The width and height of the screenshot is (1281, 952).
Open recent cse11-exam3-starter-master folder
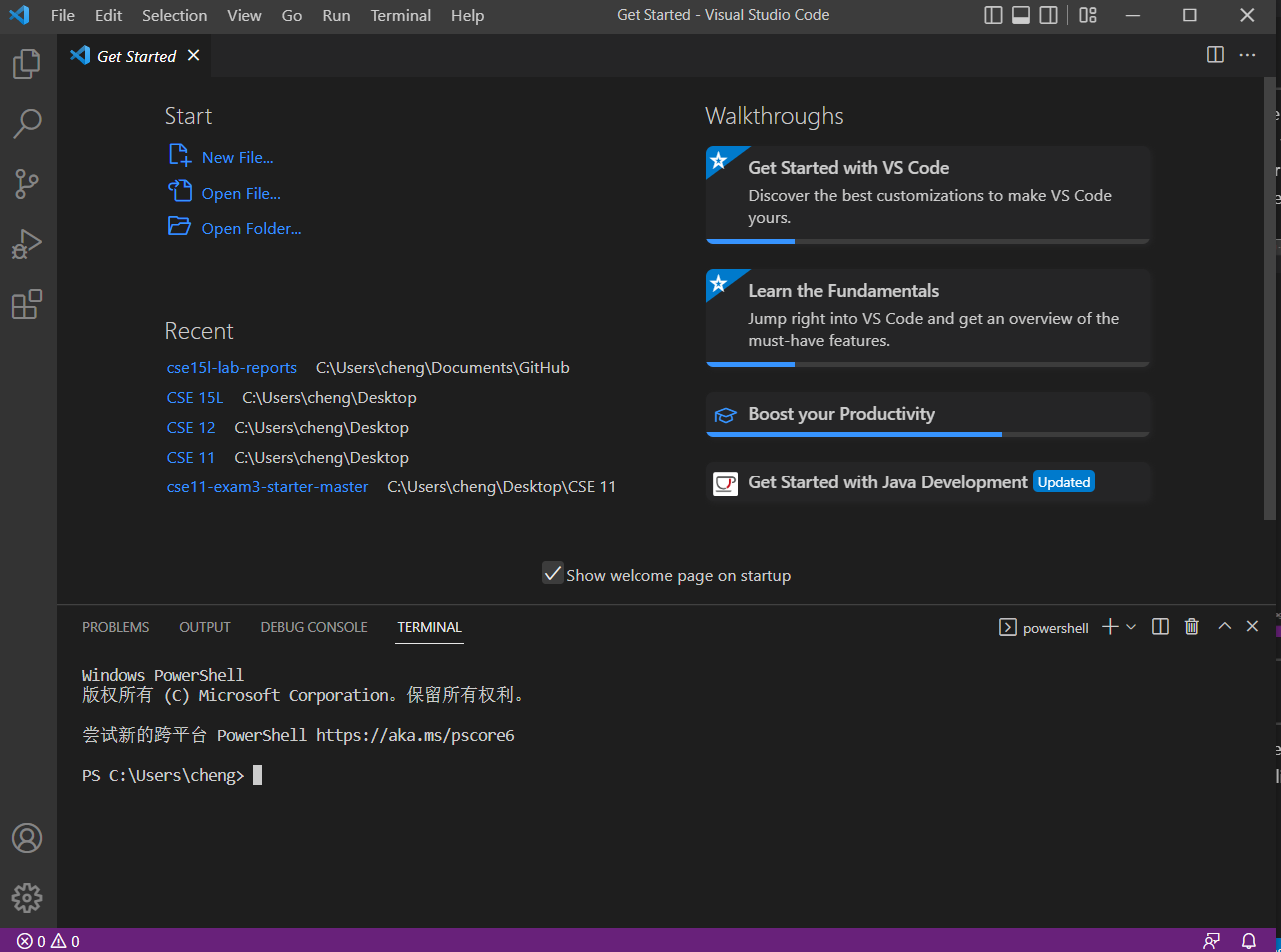(267, 487)
